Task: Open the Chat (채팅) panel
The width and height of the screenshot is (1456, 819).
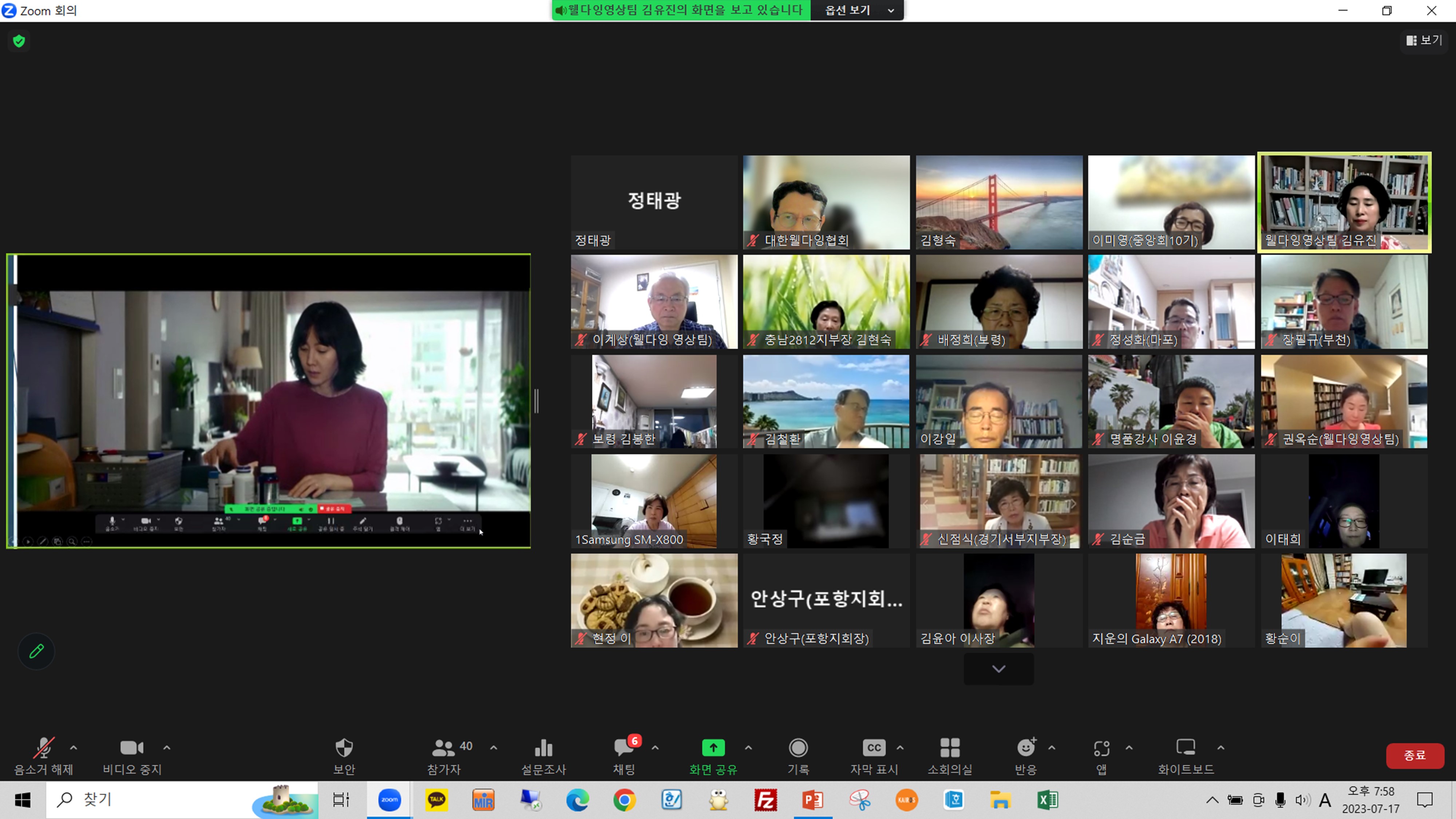Action: coord(624,748)
